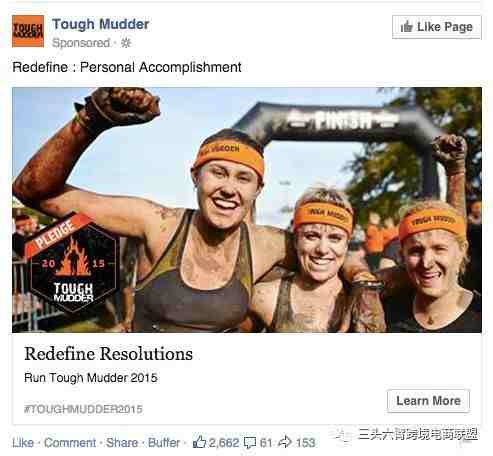The image size is (493, 456).
Task: Click the thumbs-up icon in Like Page
Action: coord(407,26)
